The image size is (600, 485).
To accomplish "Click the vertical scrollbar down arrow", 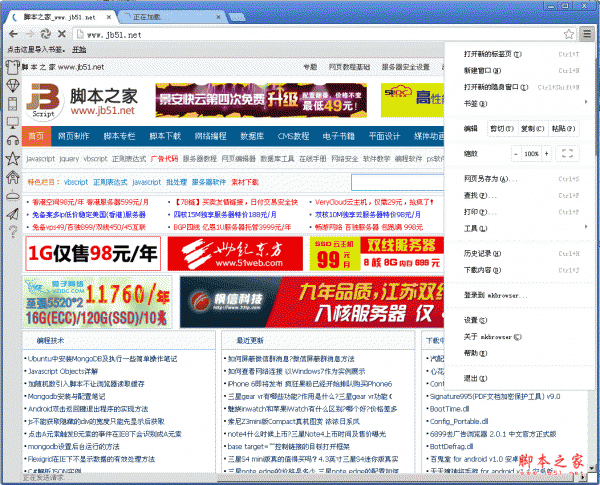I will (x=592, y=468).
